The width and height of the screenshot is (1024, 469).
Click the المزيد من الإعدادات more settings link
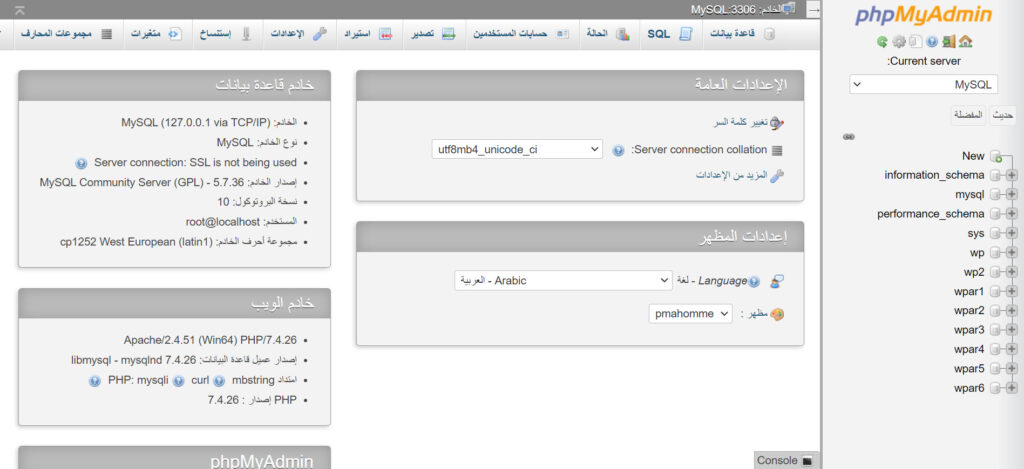pos(731,176)
